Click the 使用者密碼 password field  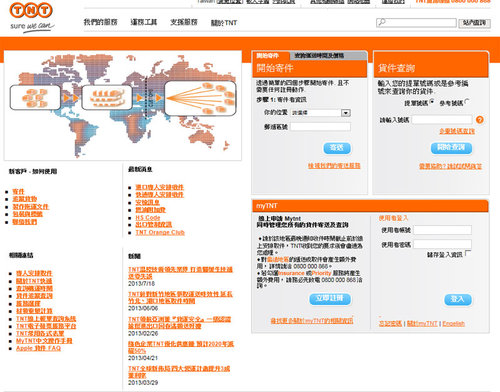tap(442, 244)
